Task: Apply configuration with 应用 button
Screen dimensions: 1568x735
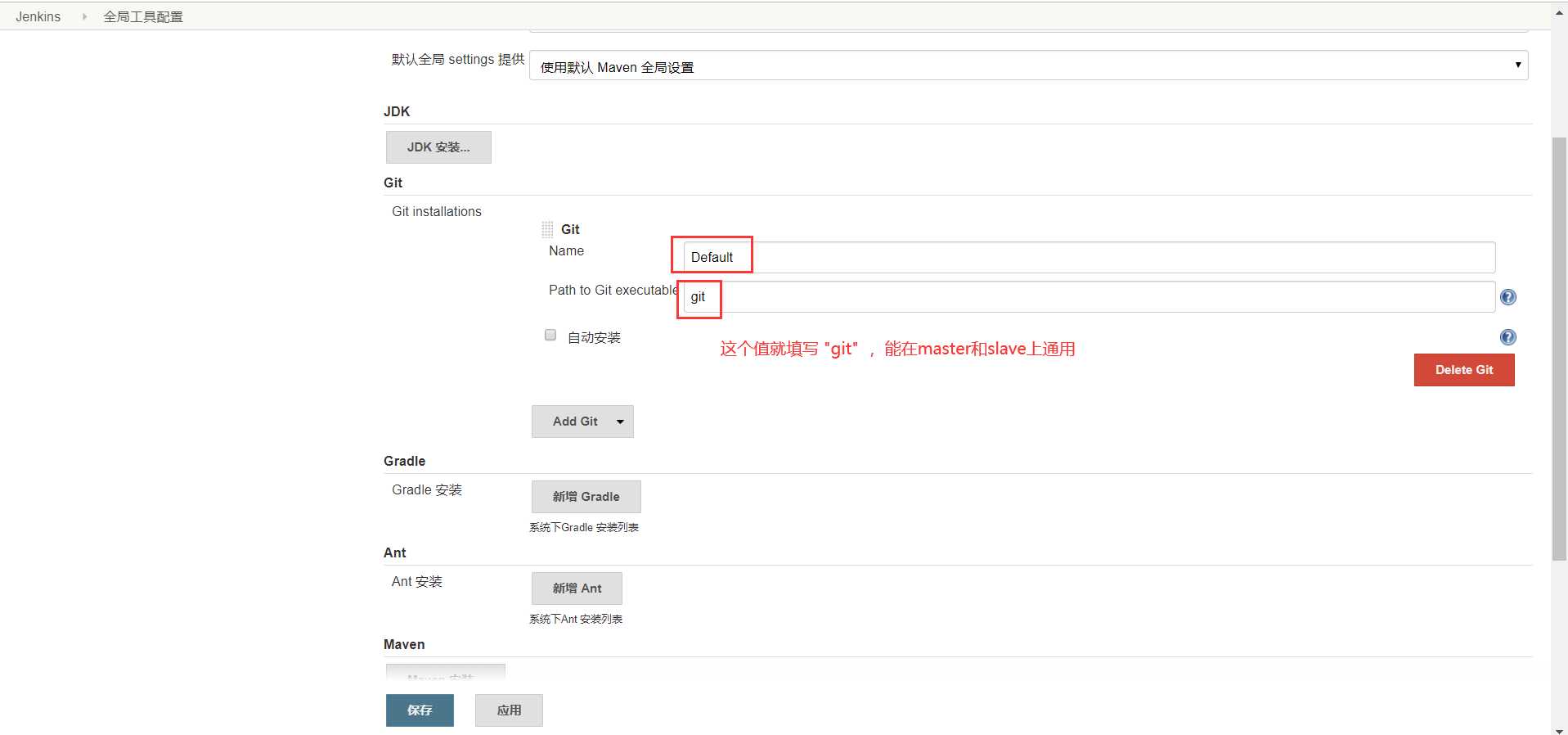Action: click(x=509, y=710)
